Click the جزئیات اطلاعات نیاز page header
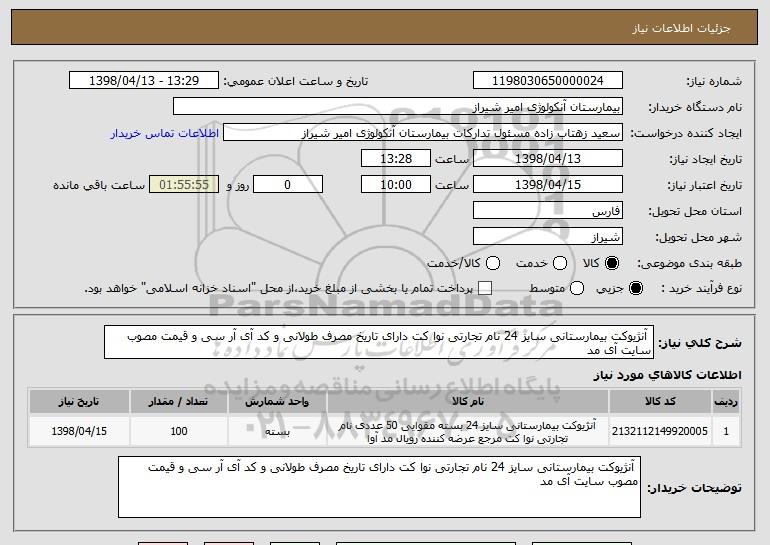Viewport: 770px width, 545px height. pos(681,28)
